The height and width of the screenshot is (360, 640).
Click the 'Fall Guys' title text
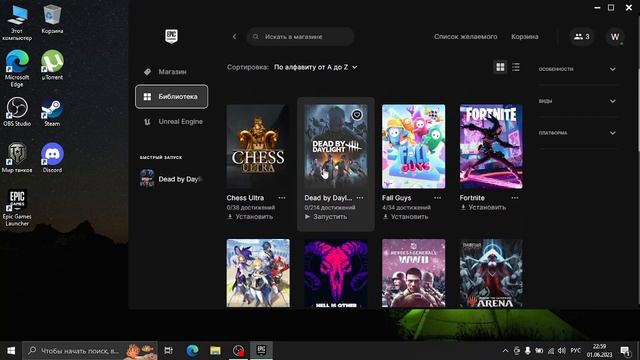pos(396,198)
